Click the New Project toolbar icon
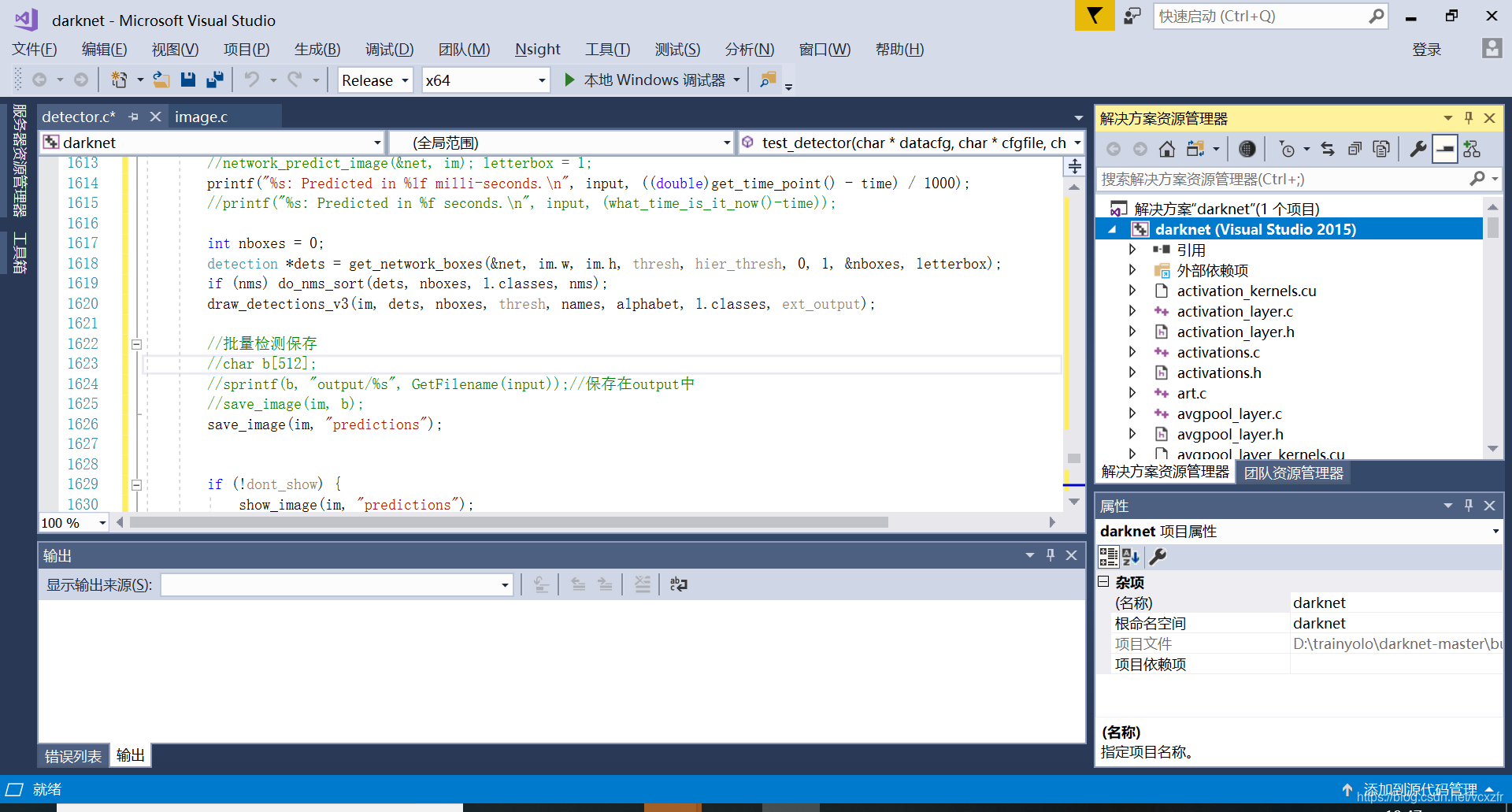The width and height of the screenshot is (1512, 812). [x=119, y=80]
